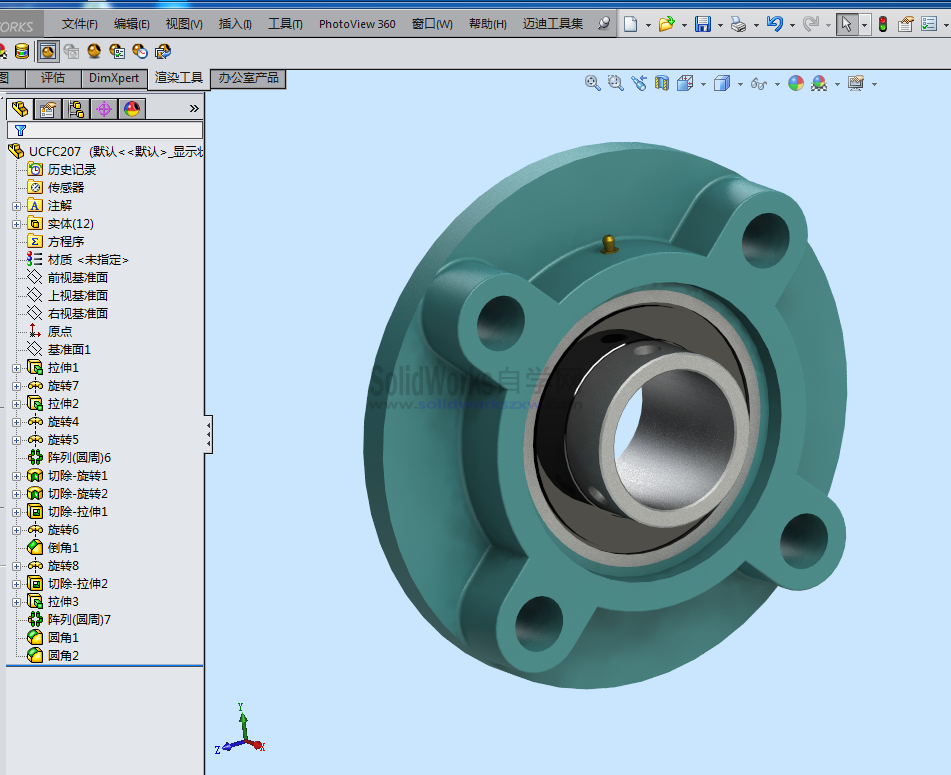Viewport: 951px width, 775px height.
Task: Toggle the integrated preview render button
Action: coord(47,51)
